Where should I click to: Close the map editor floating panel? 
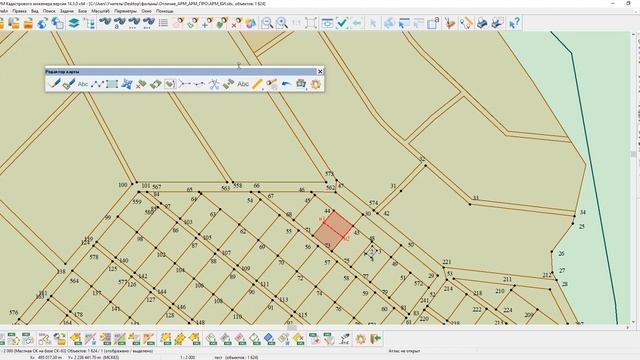[320, 71]
